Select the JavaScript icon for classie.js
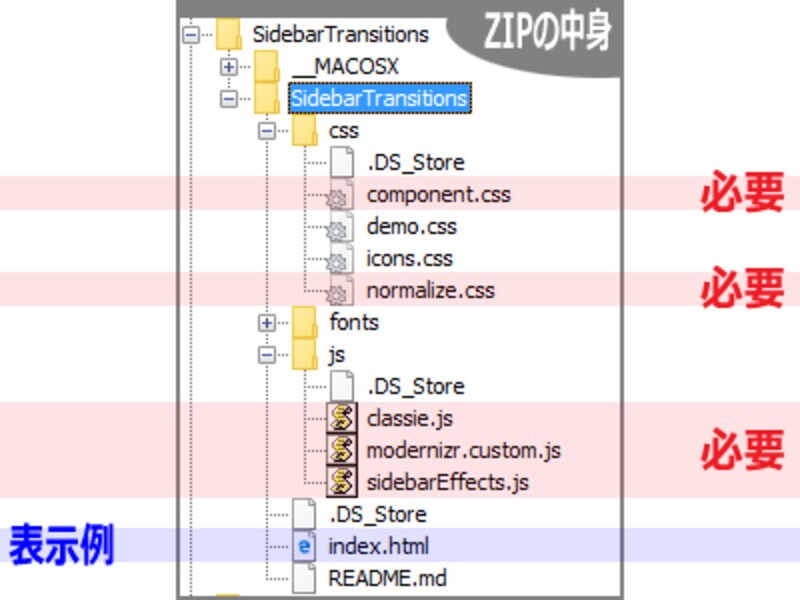The height and width of the screenshot is (600, 800). tap(339, 418)
